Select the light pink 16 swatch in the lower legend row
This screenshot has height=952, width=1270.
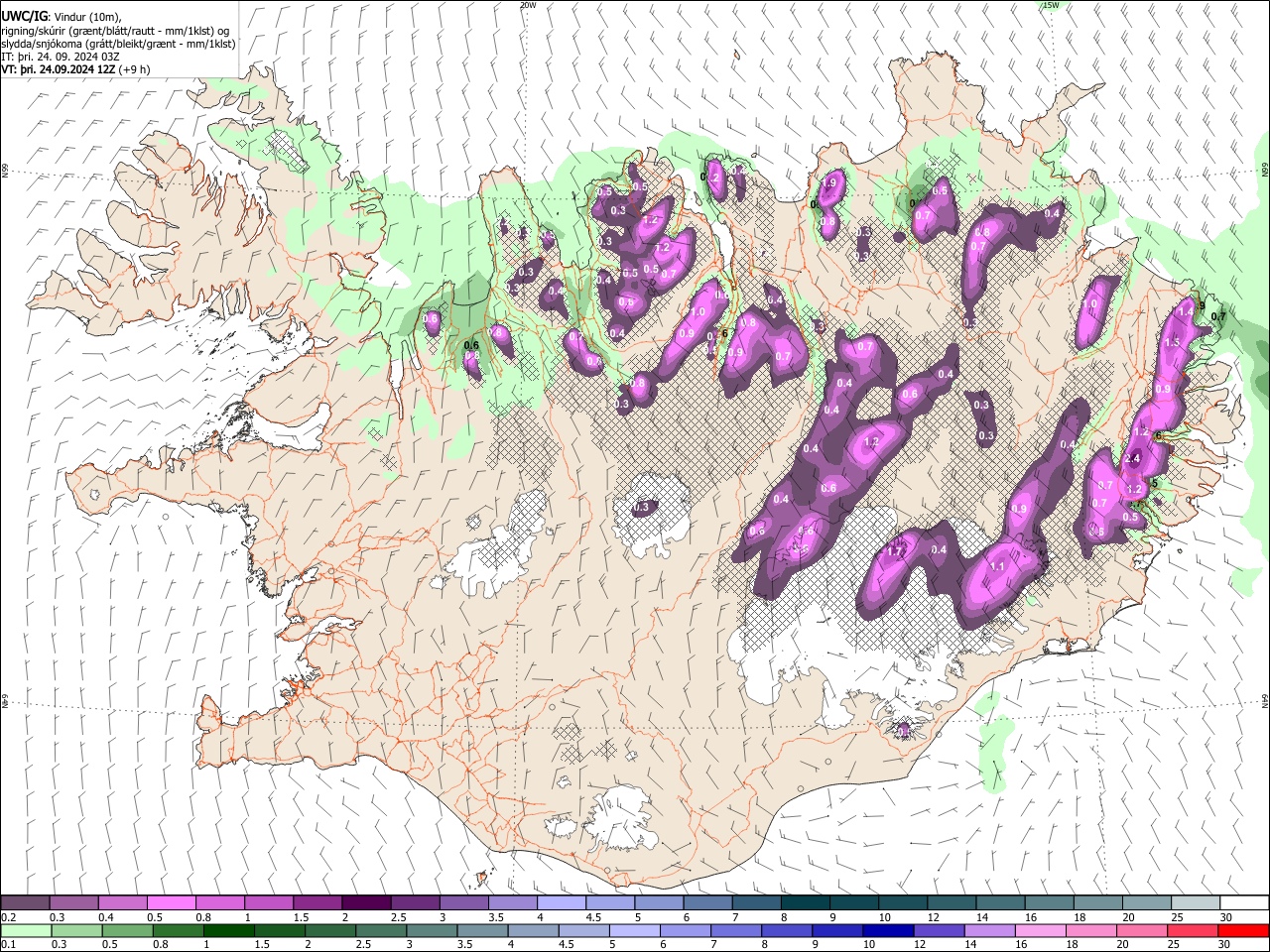click(1041, 930)
